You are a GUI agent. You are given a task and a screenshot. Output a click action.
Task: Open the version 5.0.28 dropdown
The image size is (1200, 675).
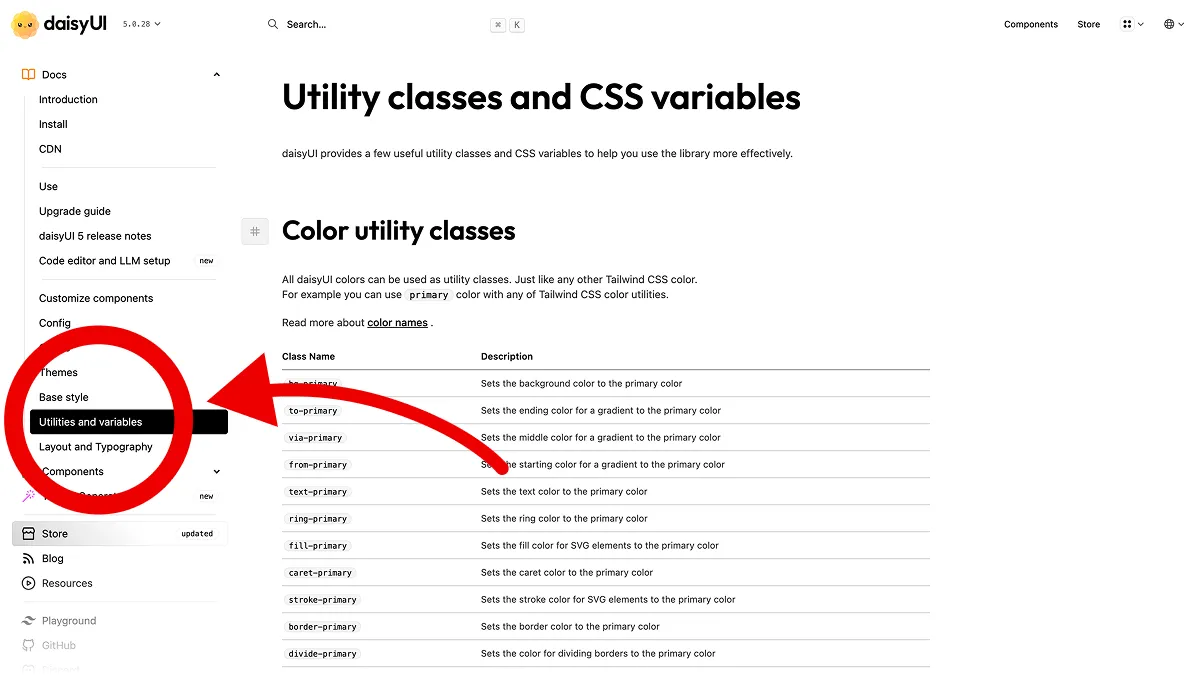pos(141,24)
